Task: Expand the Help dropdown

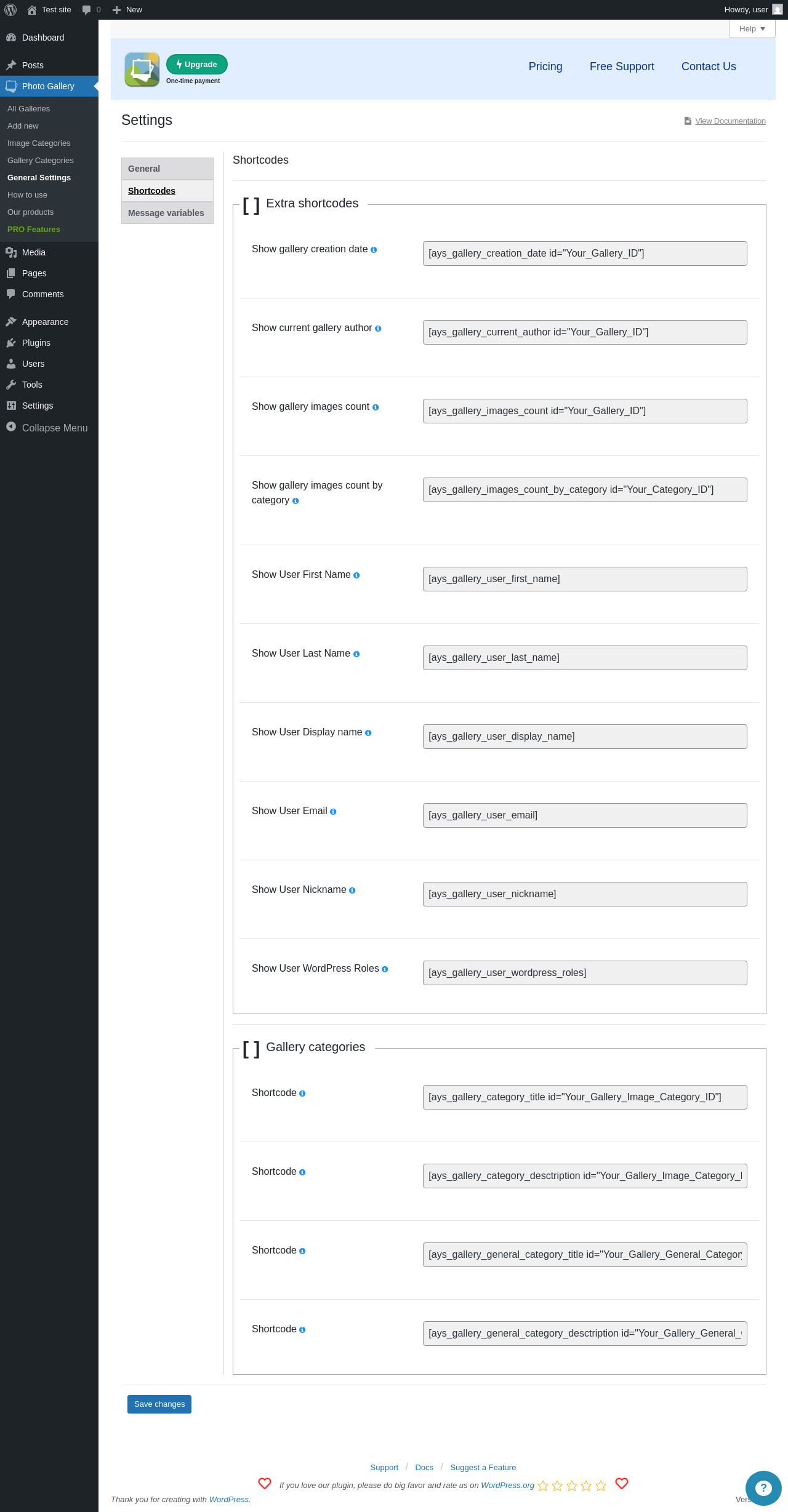Action: point(752,29)
